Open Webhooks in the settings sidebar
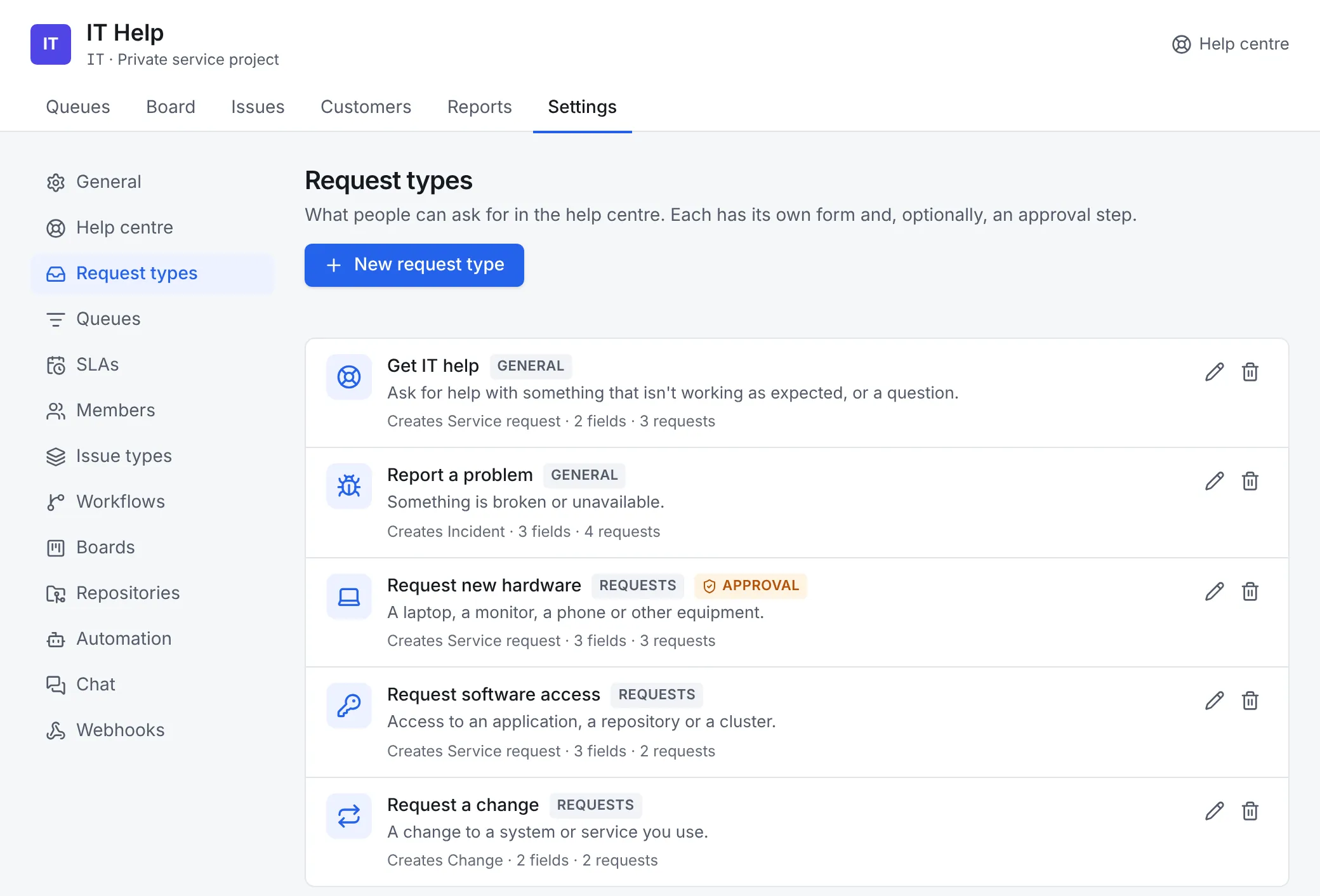This screenshot has height=896, width=1320. 152,730
